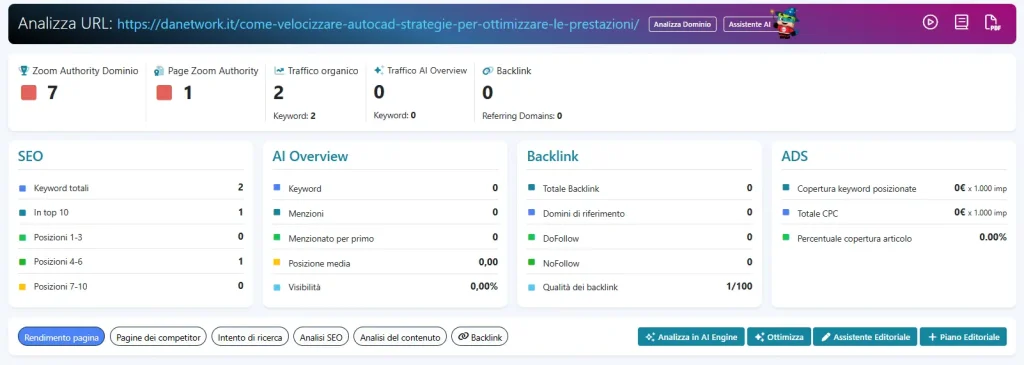
Task: Click the Menzionato per primo row
Action: (x=385, y=238)
